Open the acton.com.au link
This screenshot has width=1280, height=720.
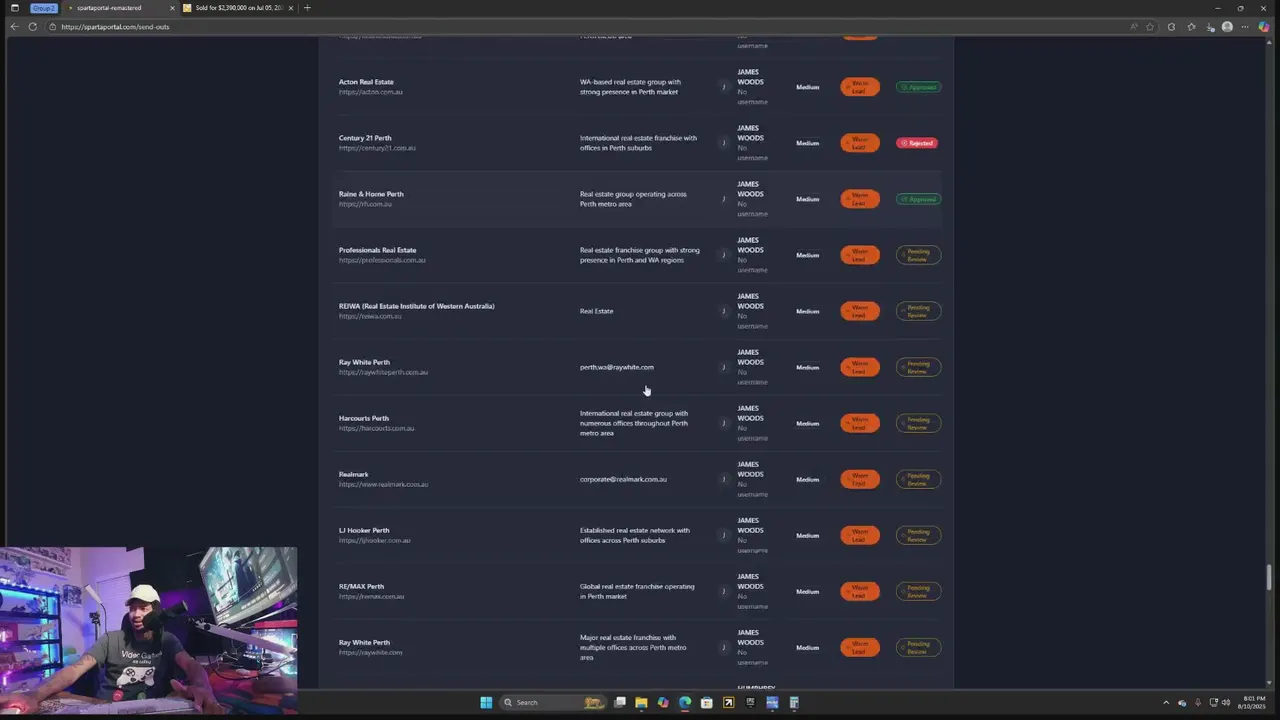click(371, 92)
